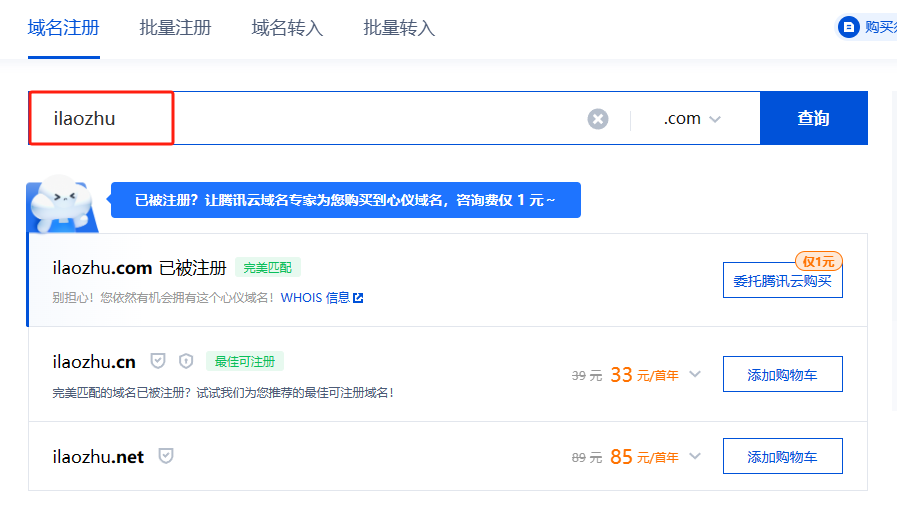Screen dimensions: 897x521
Task: Open the 域名转入 tab
Action: pyautogui.click(x=287, y=27)
